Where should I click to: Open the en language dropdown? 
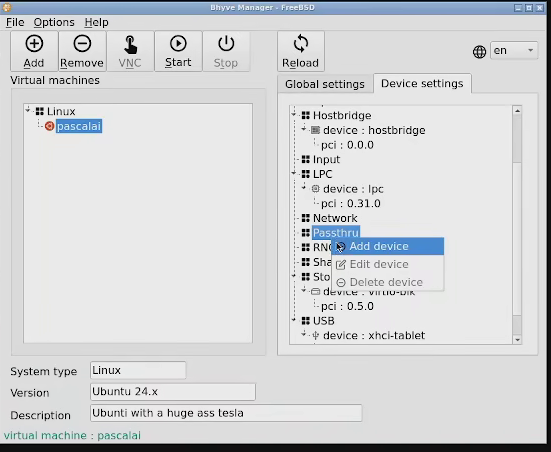[514, 51]
